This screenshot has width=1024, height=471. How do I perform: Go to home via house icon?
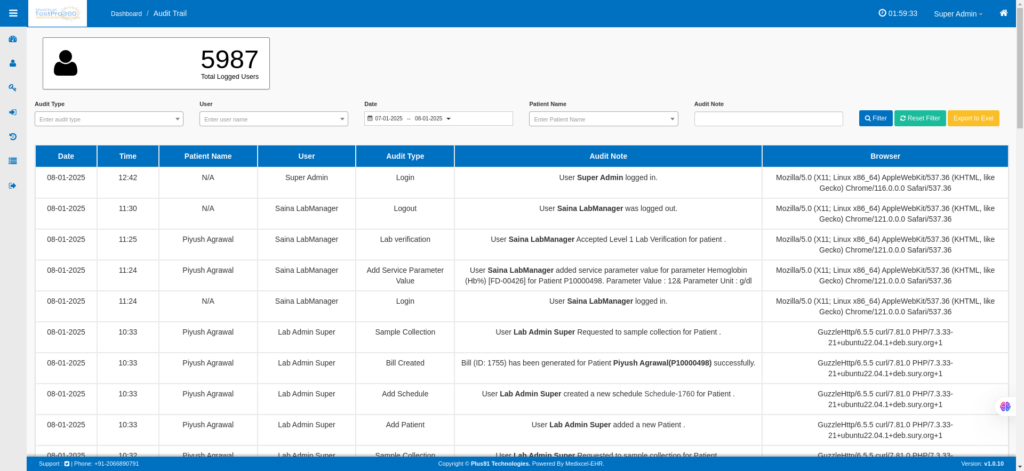[1003, 13]
